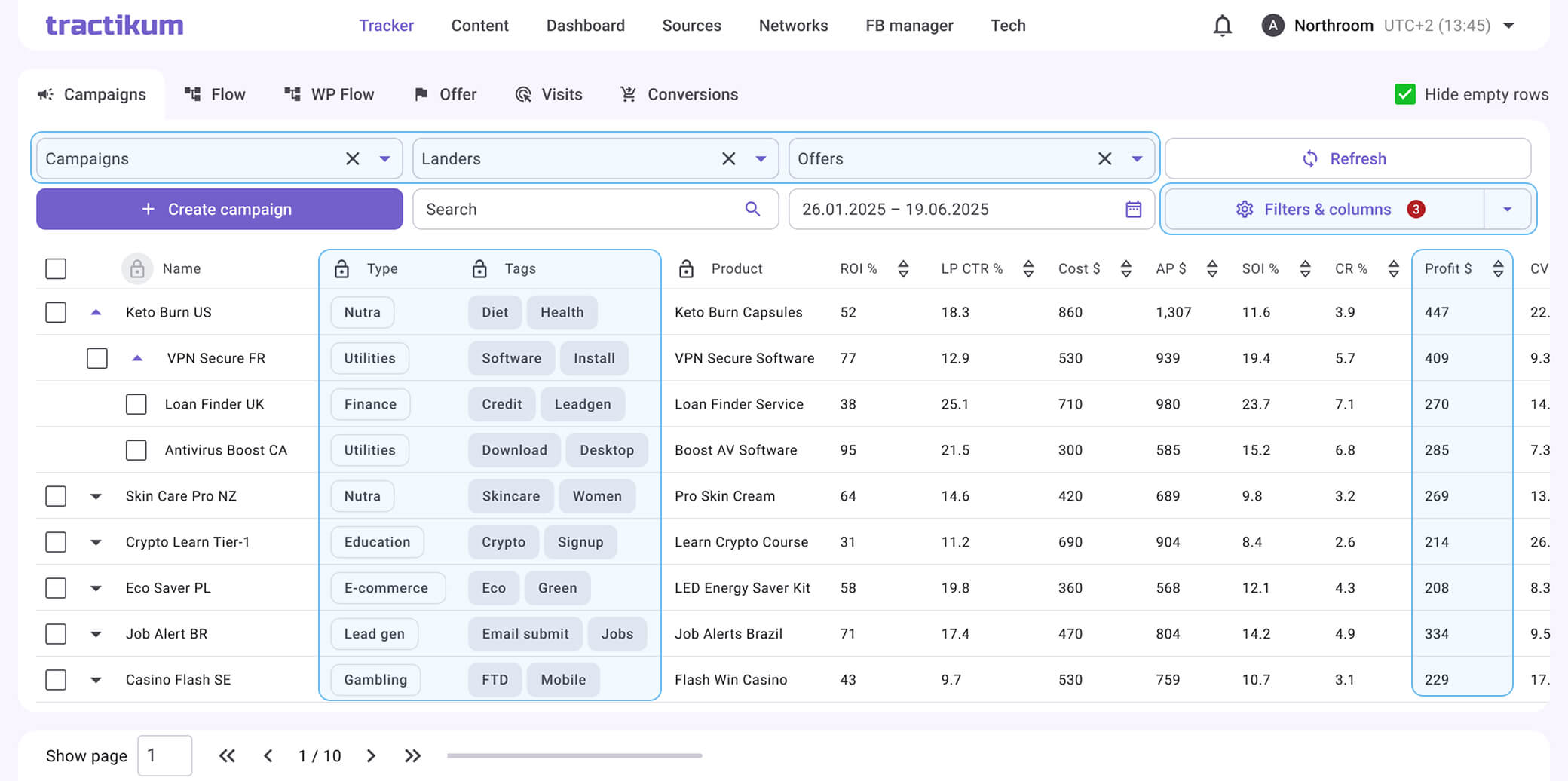Select the Loan Finder UK row checkbox
The width and height of the screenshot is (1568, 781).
coord(136,404)
